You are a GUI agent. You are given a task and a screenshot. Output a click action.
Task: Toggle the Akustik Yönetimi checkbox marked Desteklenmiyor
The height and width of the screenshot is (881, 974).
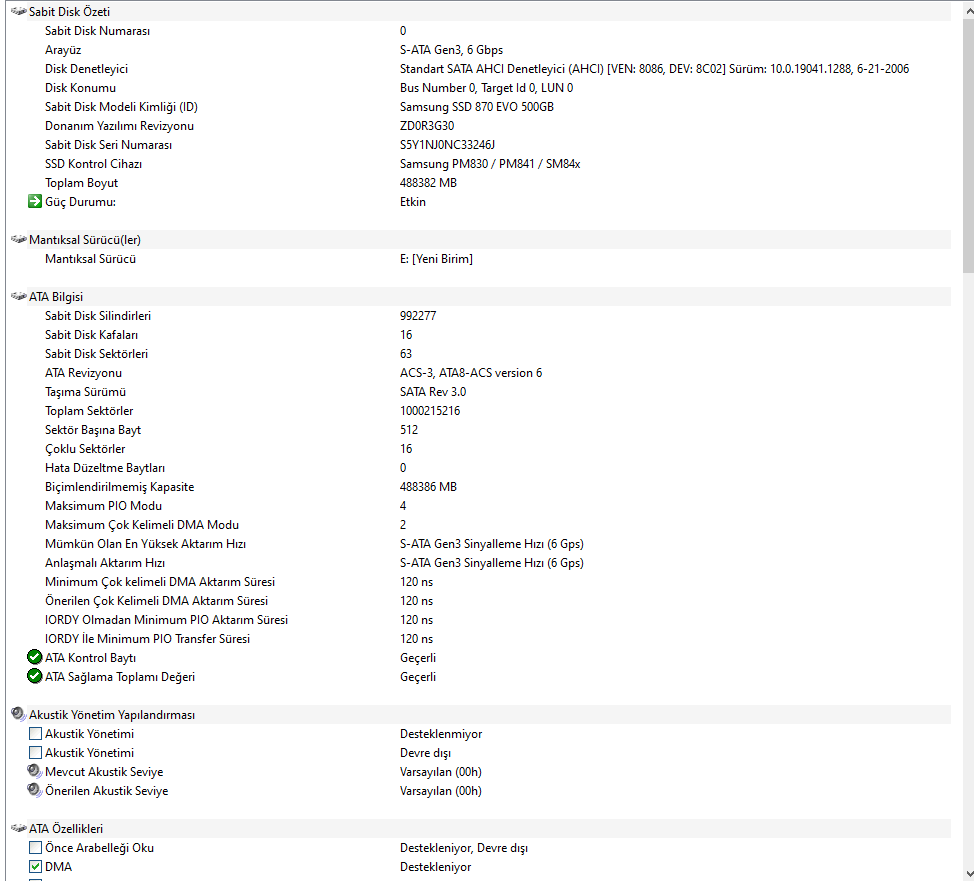tap(35, 733)
